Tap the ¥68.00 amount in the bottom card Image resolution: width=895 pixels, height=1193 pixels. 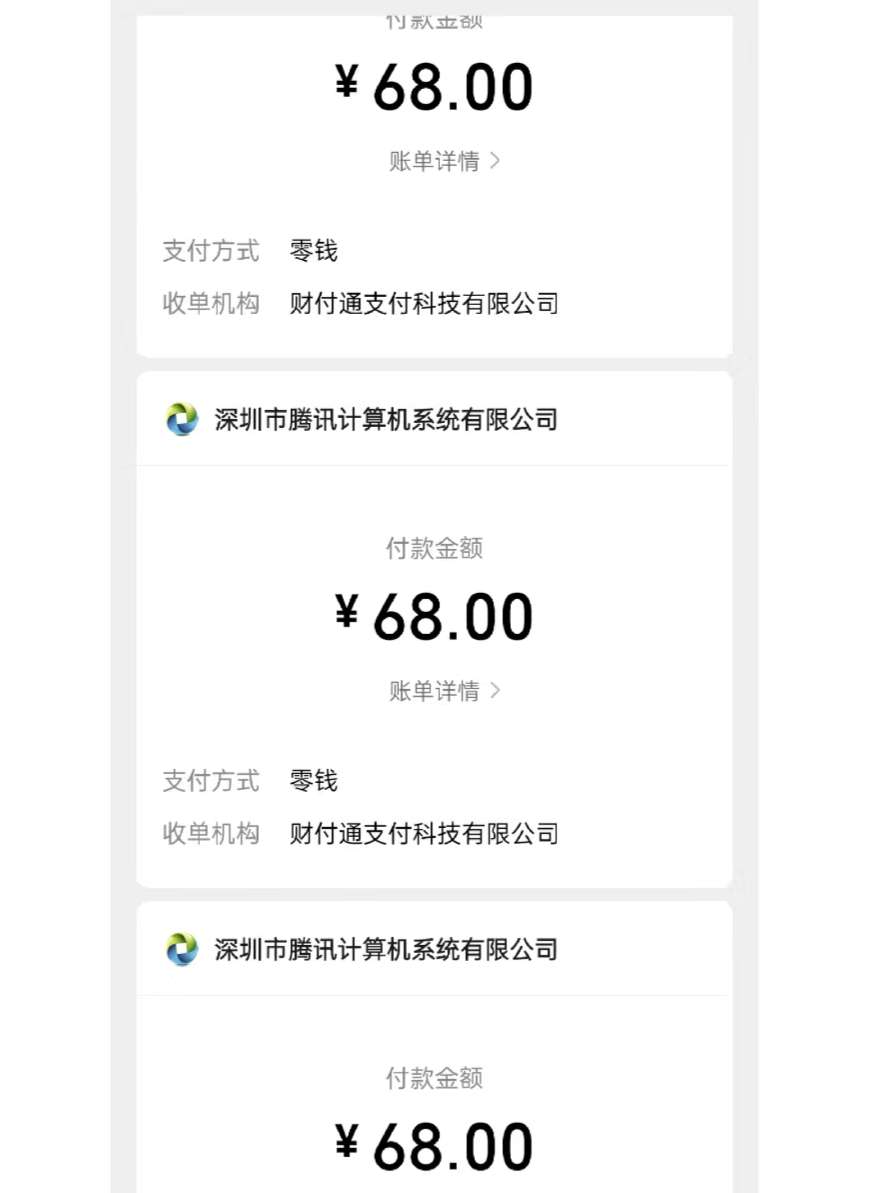point(434,1147)
